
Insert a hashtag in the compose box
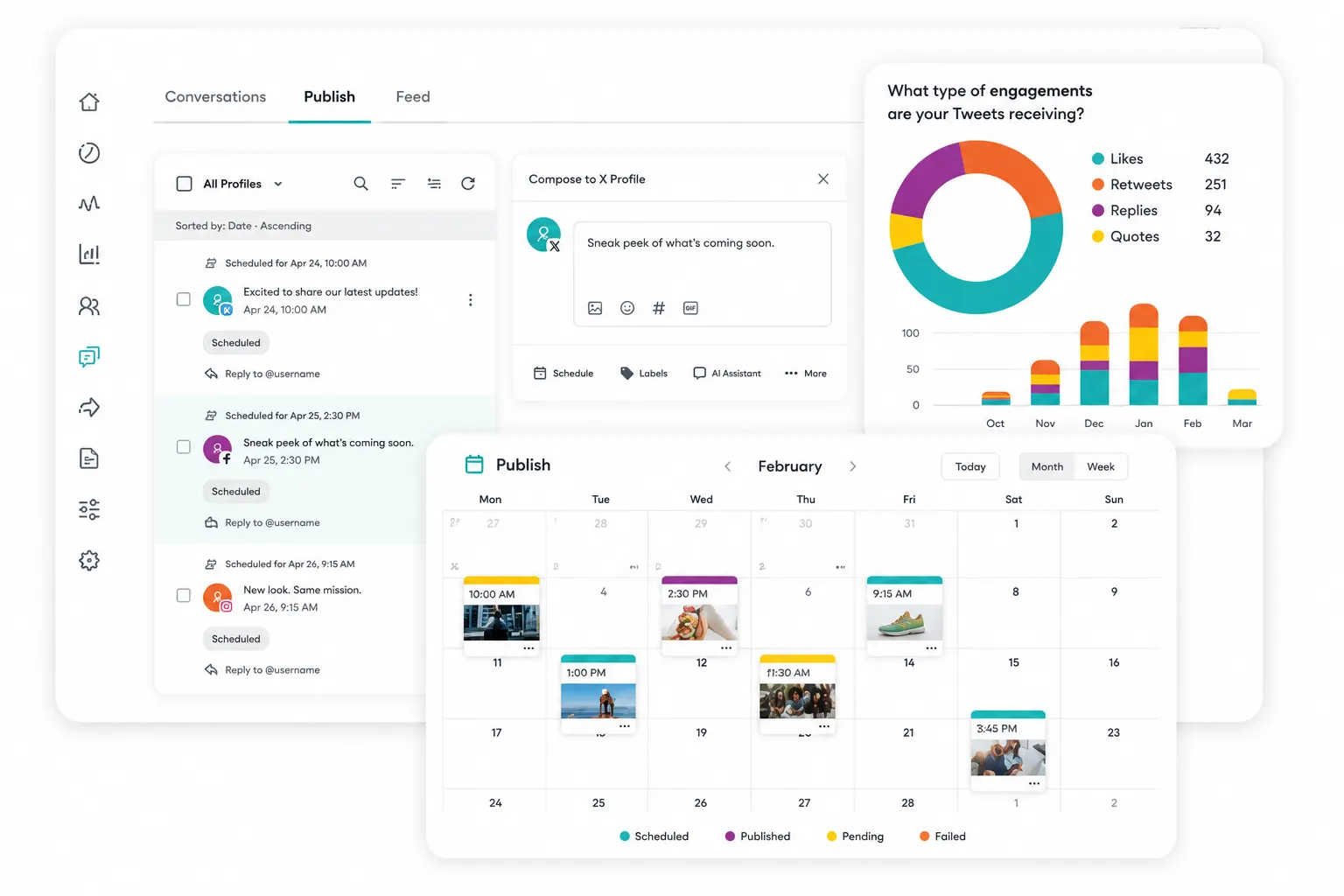659,308
